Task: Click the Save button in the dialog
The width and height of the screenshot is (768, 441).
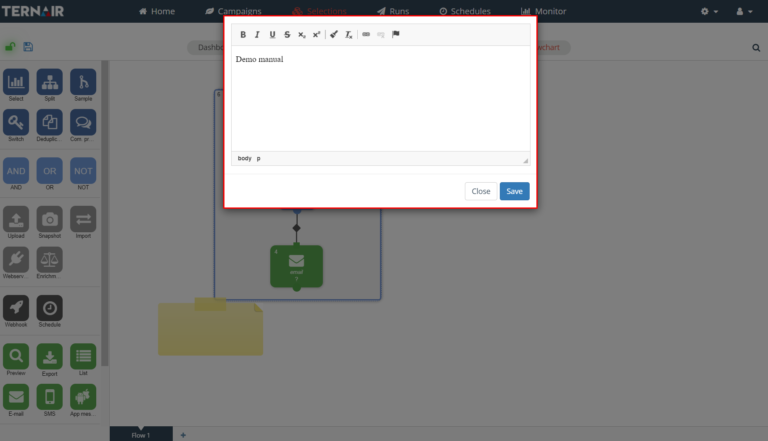Action: click(x=514, y=191)
